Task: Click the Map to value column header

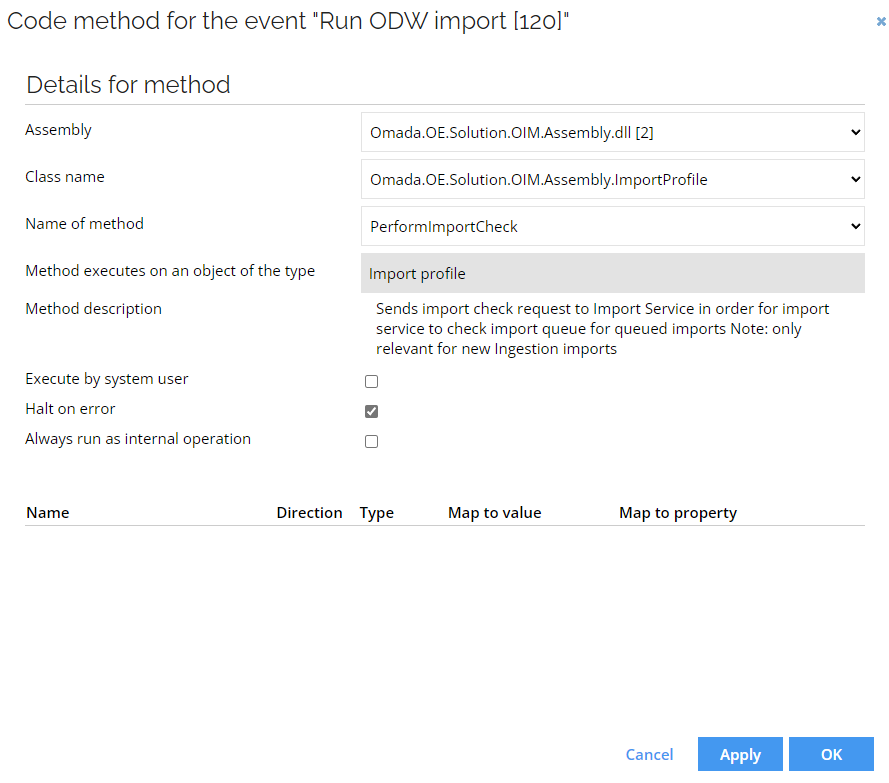Action: (494, 513)
